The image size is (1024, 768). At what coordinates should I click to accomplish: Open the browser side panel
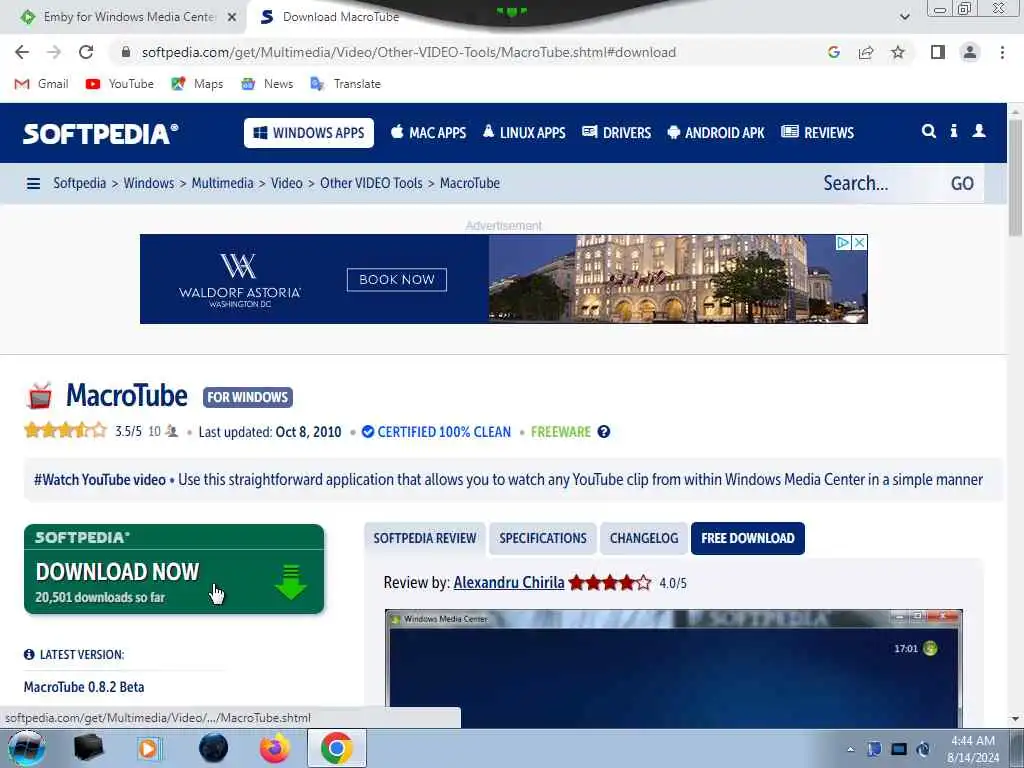click(938, 52)
